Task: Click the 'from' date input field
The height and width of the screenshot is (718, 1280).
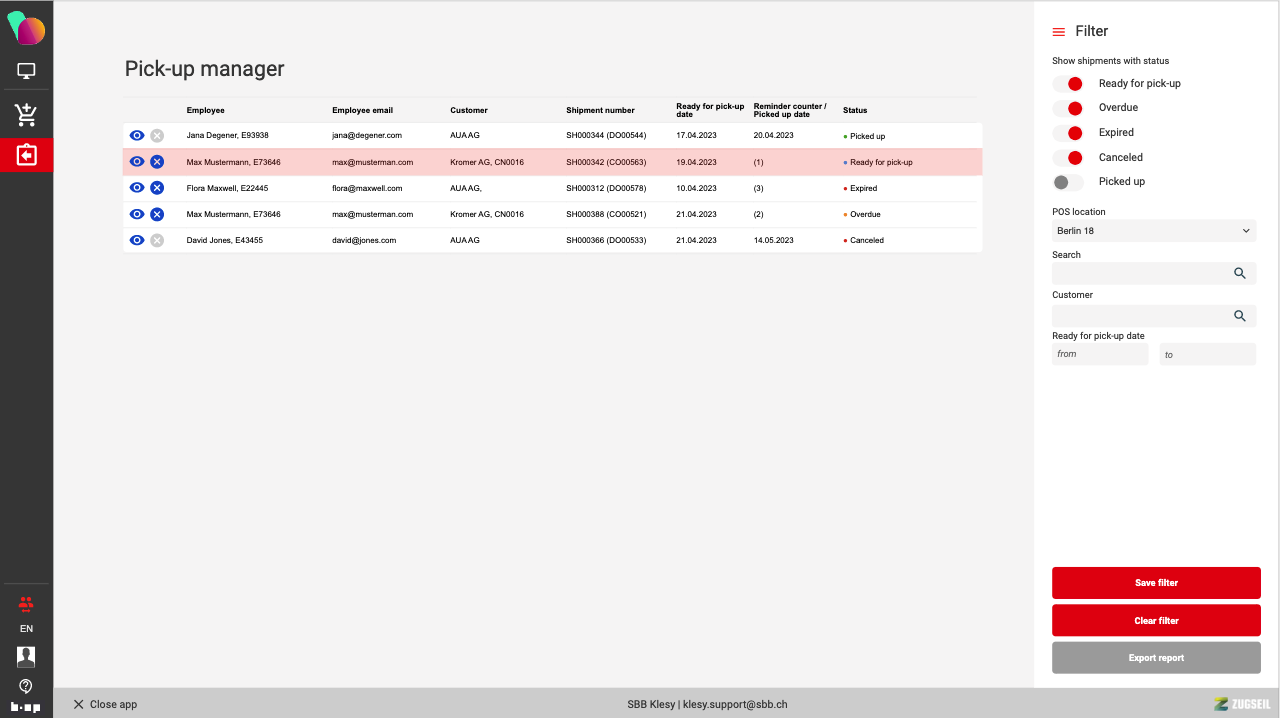Action: (x=1099, y=354)
